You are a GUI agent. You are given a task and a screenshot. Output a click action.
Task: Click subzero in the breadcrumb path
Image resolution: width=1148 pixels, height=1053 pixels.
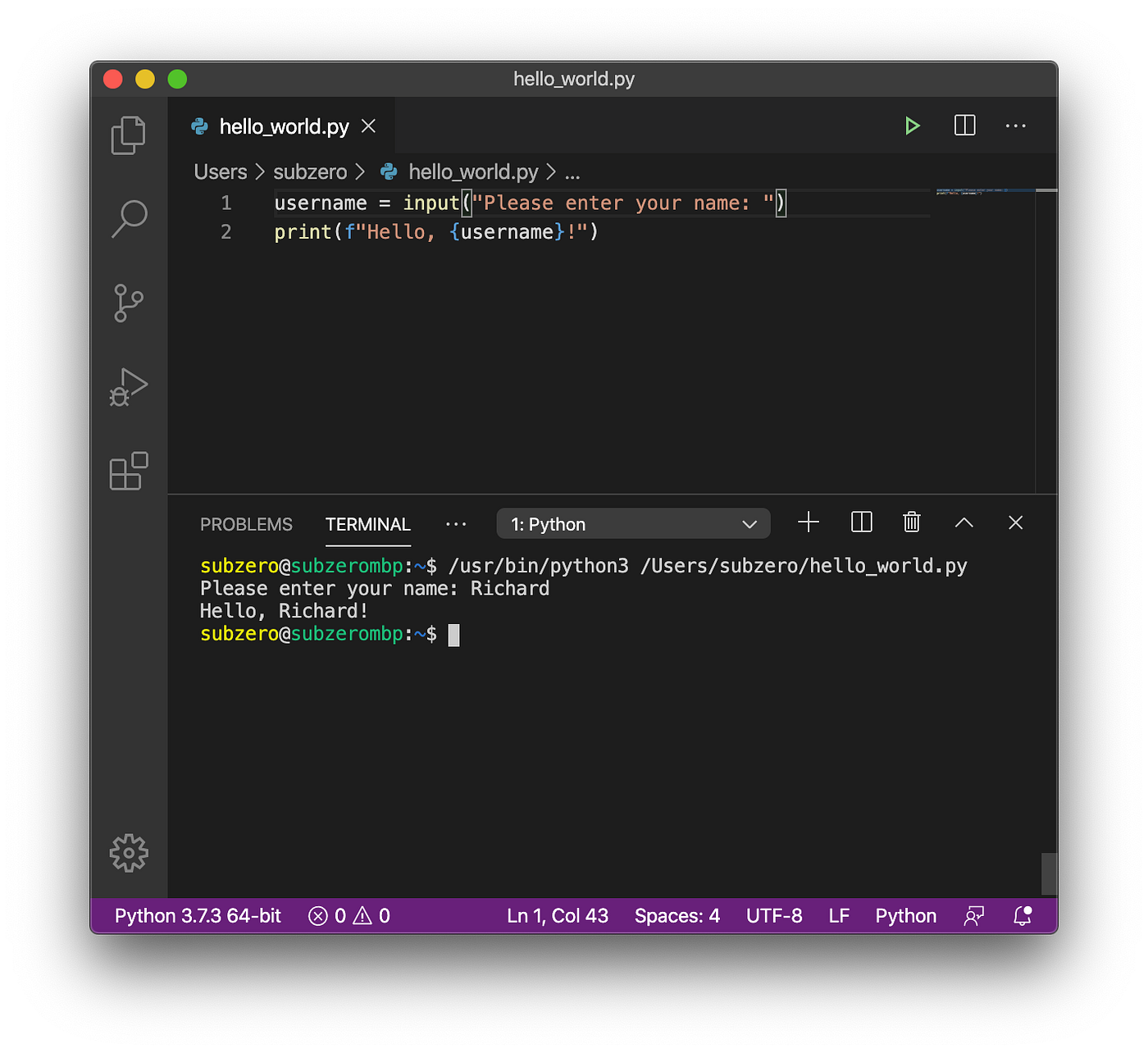pyautogui.click(x=310, y=172)
